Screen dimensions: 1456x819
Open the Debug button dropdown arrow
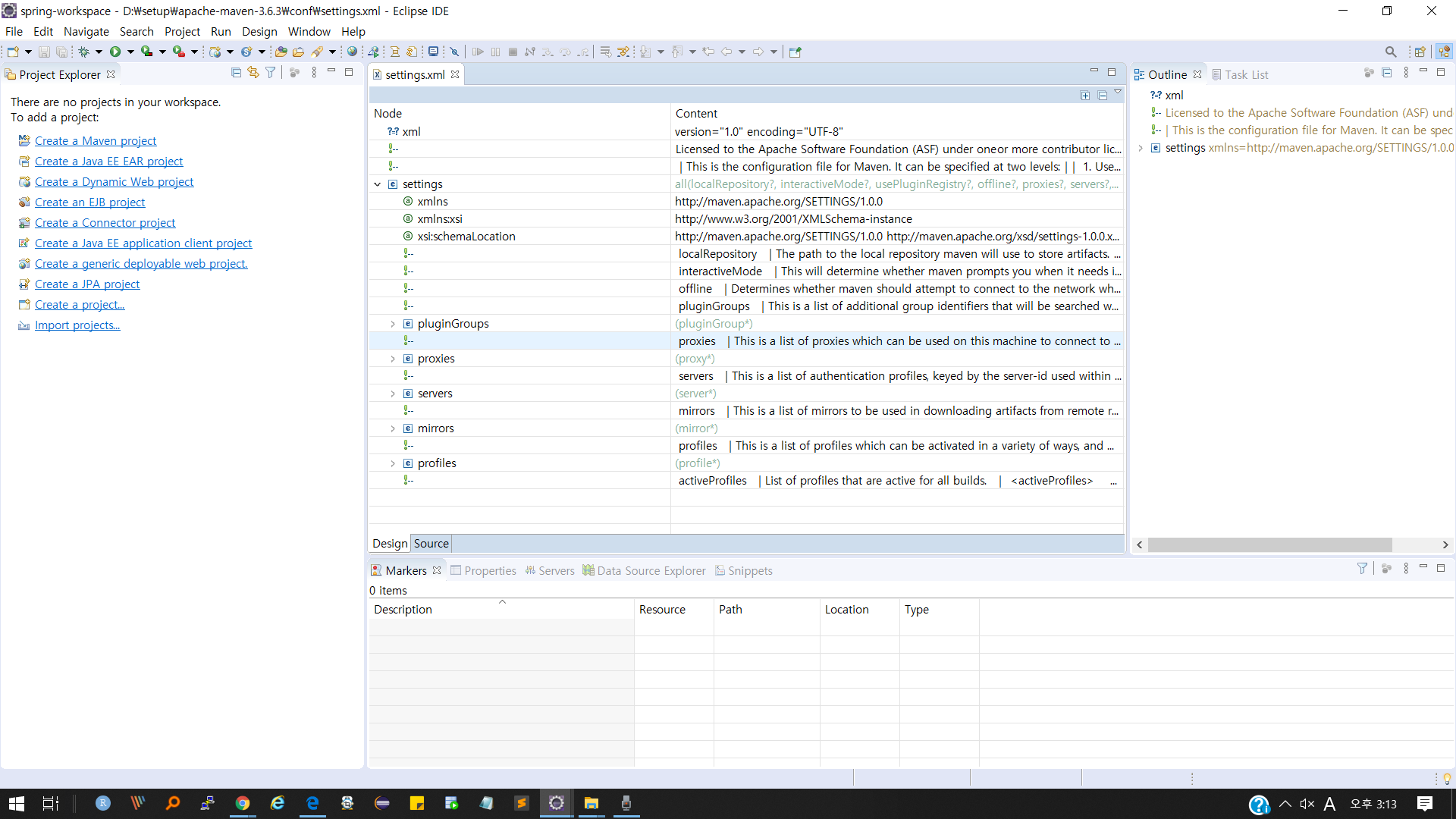(99, 52)
